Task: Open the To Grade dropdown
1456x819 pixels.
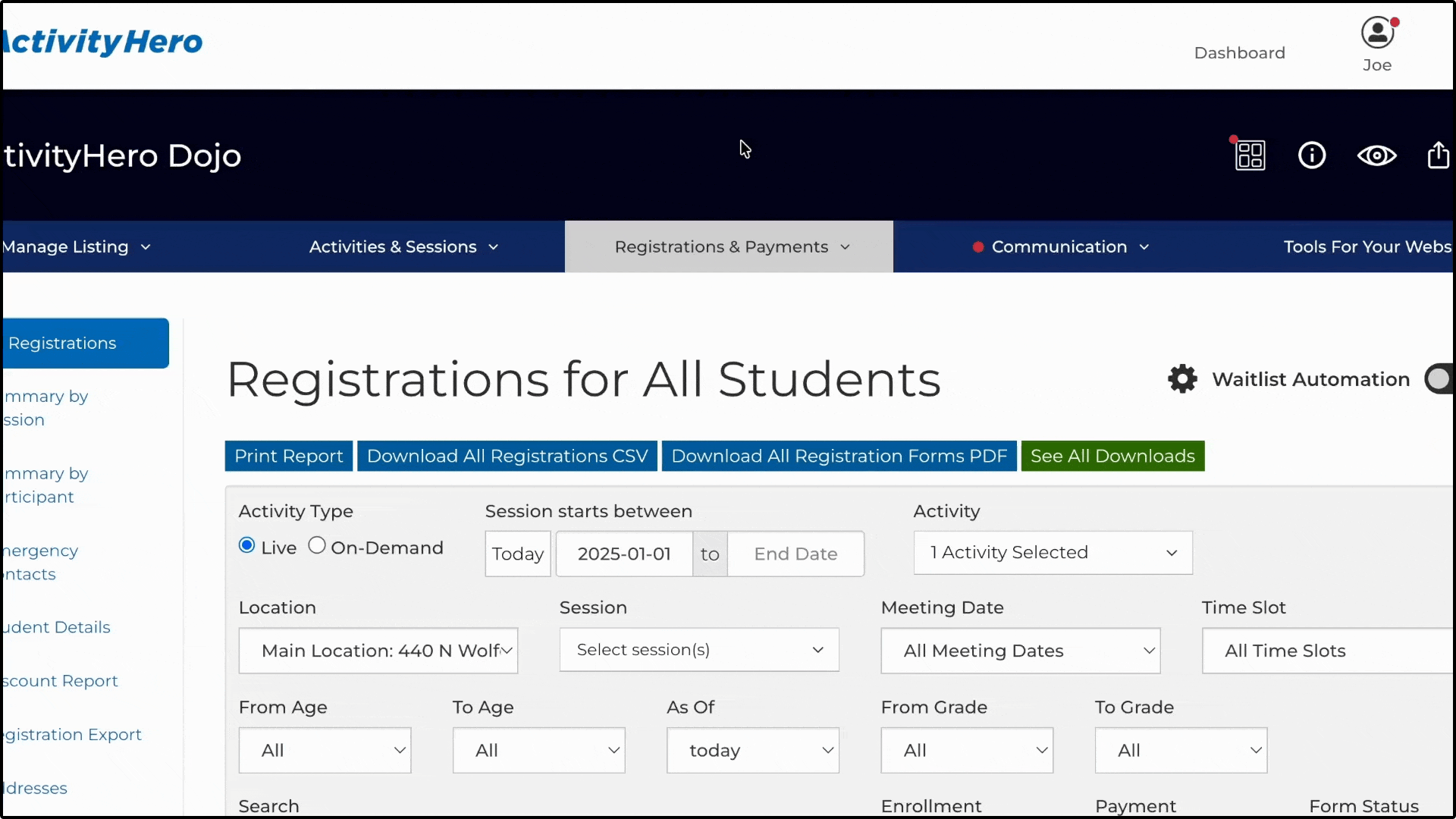Action: point(1181,751)
